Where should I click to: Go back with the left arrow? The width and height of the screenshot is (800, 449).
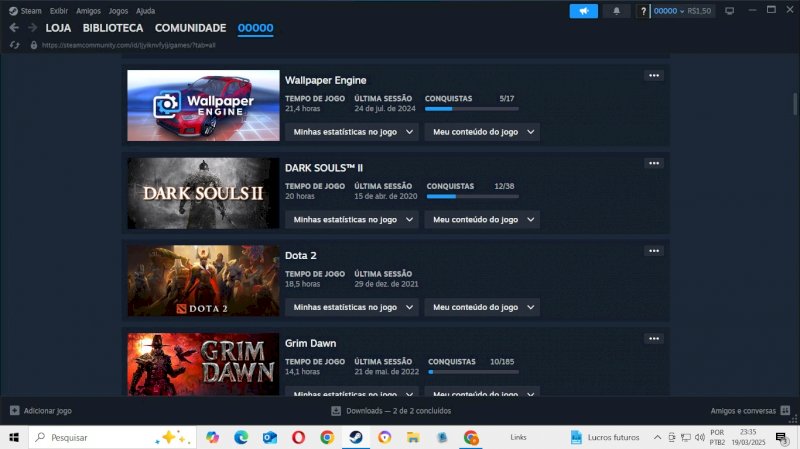pos(14,28)
